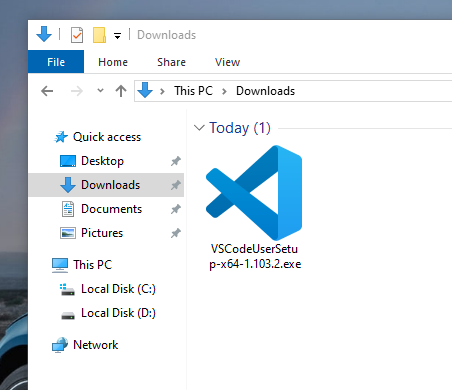
Task: Select Downloads in the navigation pane
Action: pos(110,185)
